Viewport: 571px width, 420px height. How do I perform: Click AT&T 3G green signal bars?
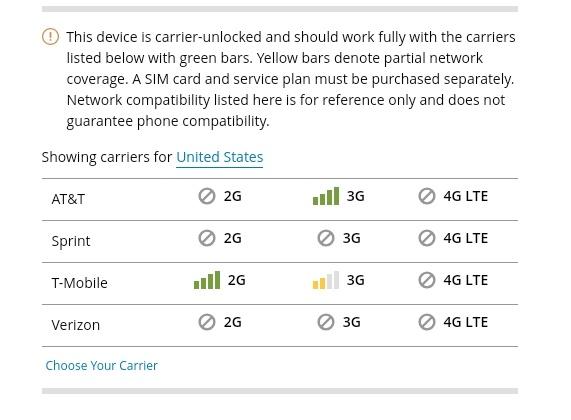(326, 196)
